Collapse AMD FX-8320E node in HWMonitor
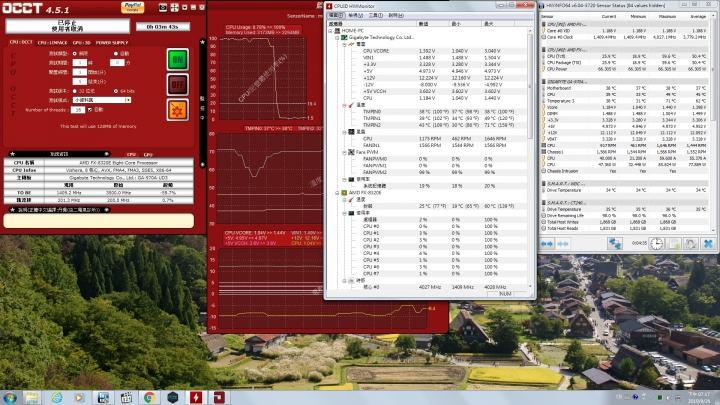Viewport: 720px width, 405px height. click(x=337, y=193)
